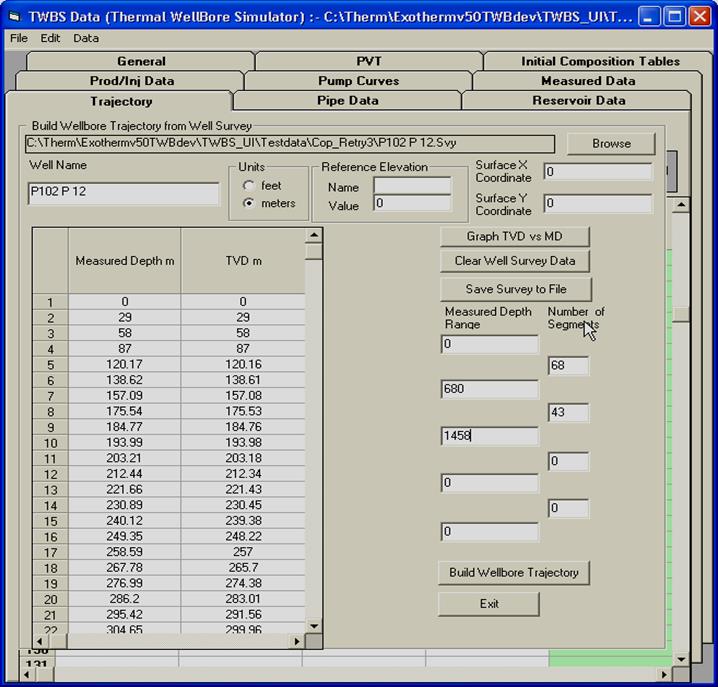Screen dimensions: 718x687
Task: Click the Reference Elevation Value field
Action: click(x=412, y=203)
